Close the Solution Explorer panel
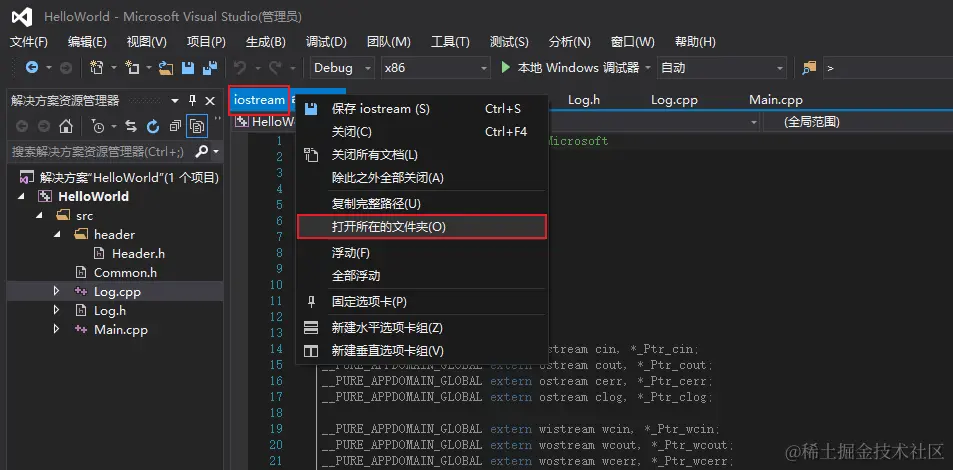This screenshot has height=470, width=953. pos(210,100)
